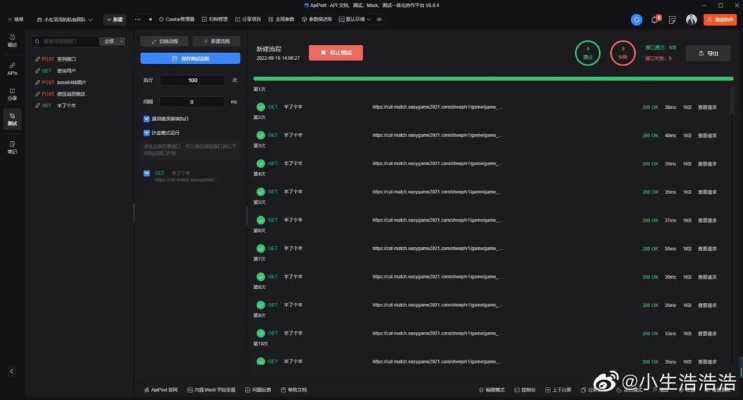Click green check icon of 第5次 result

point(261,220)
